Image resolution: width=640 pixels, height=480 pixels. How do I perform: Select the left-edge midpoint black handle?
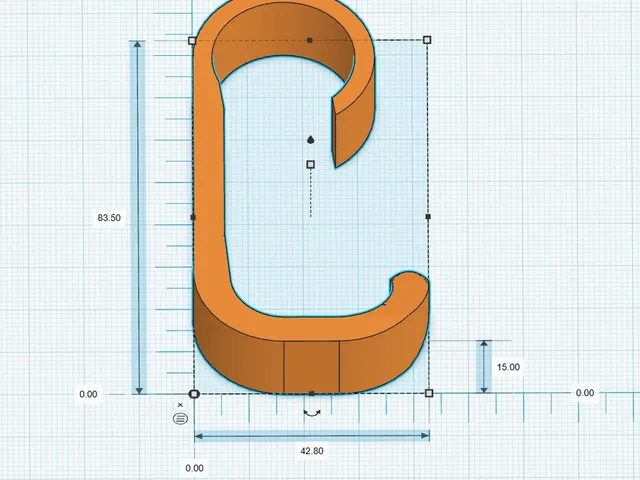pyautogui.click(x=193, y=218)
